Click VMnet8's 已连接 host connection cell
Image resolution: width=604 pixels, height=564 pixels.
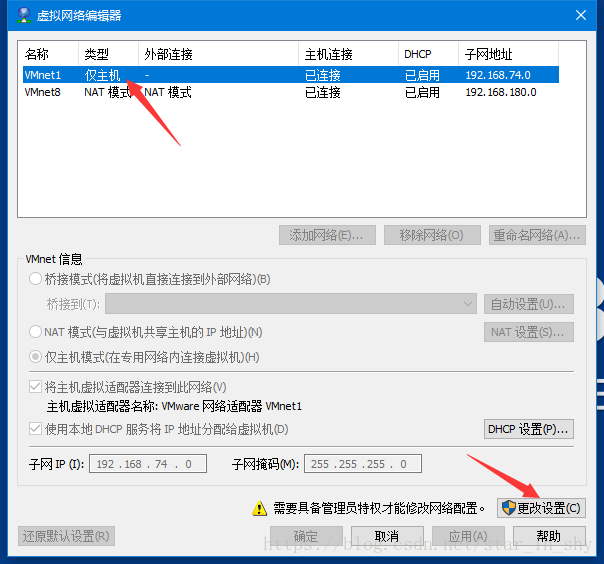click(x=323, y=92)
